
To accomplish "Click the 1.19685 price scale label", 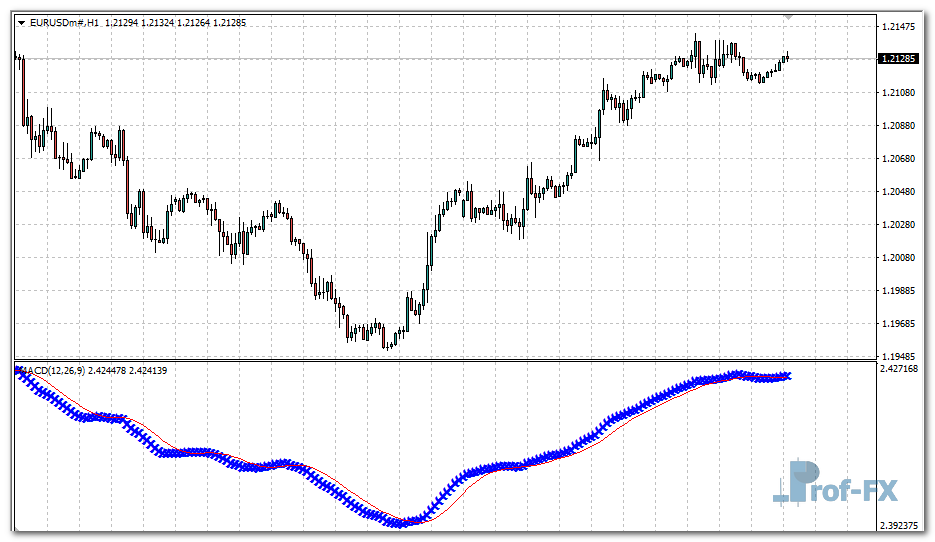I will click(900, 323).
